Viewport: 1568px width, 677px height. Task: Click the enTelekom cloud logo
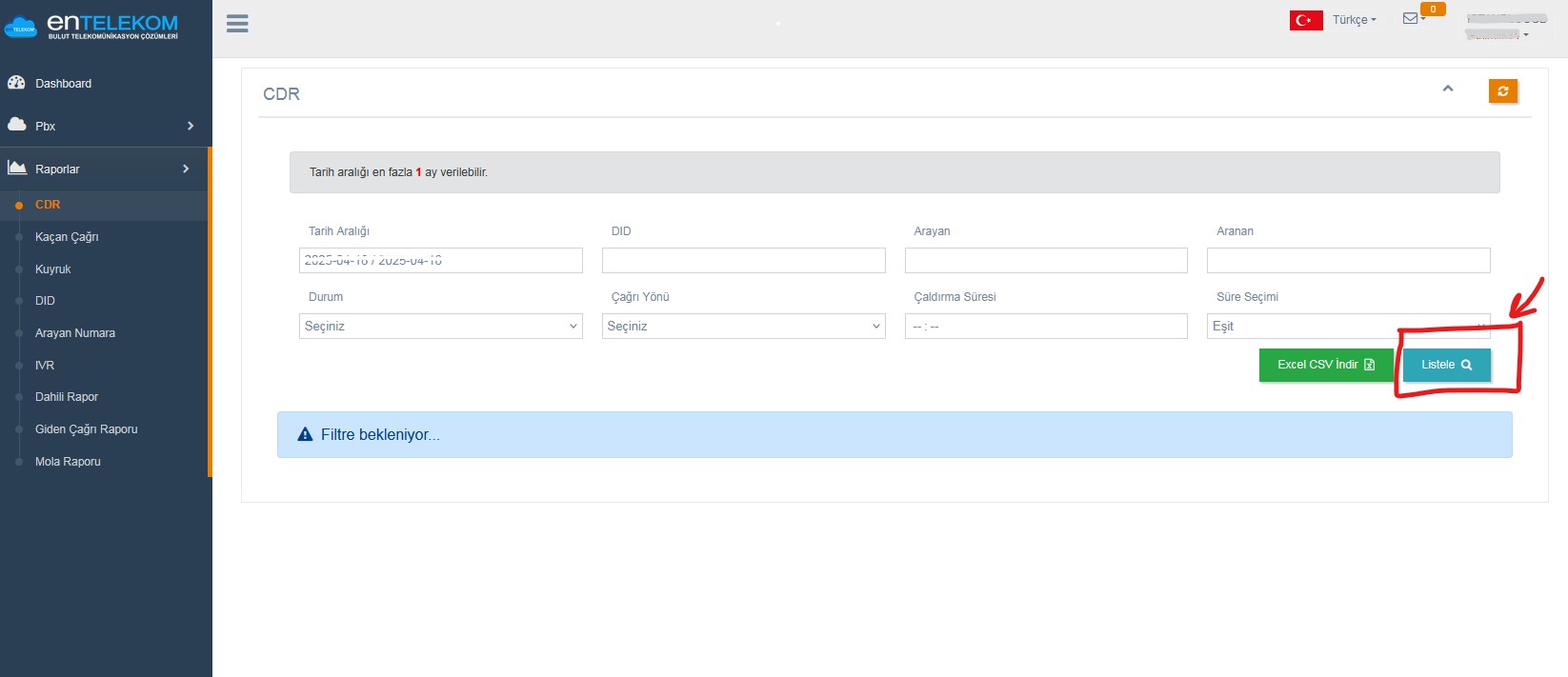pyautogui.click(x=20, y=29)
